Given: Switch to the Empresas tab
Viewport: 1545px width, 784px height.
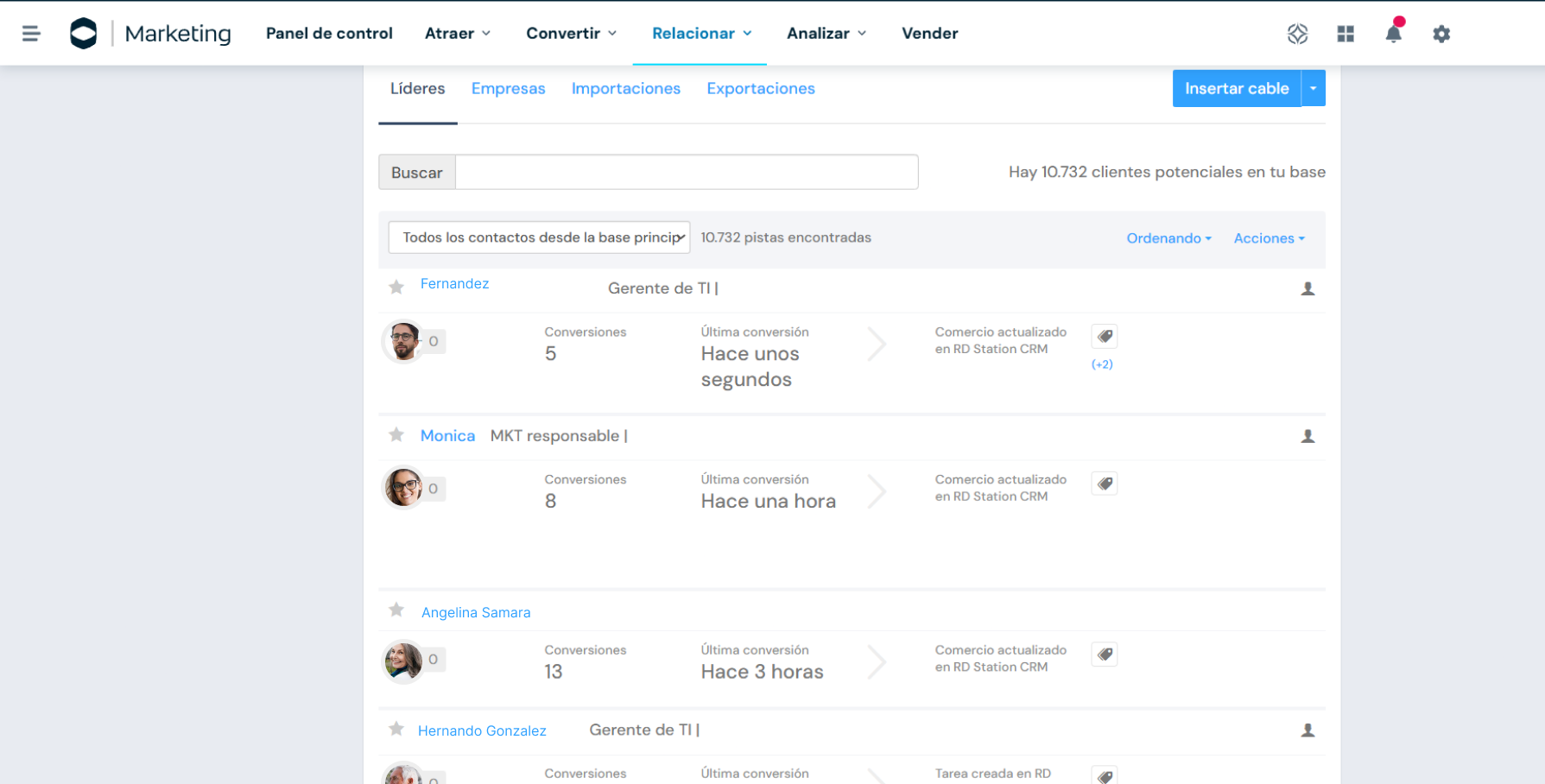Looking at the screenshot, I should click(508, 88).
